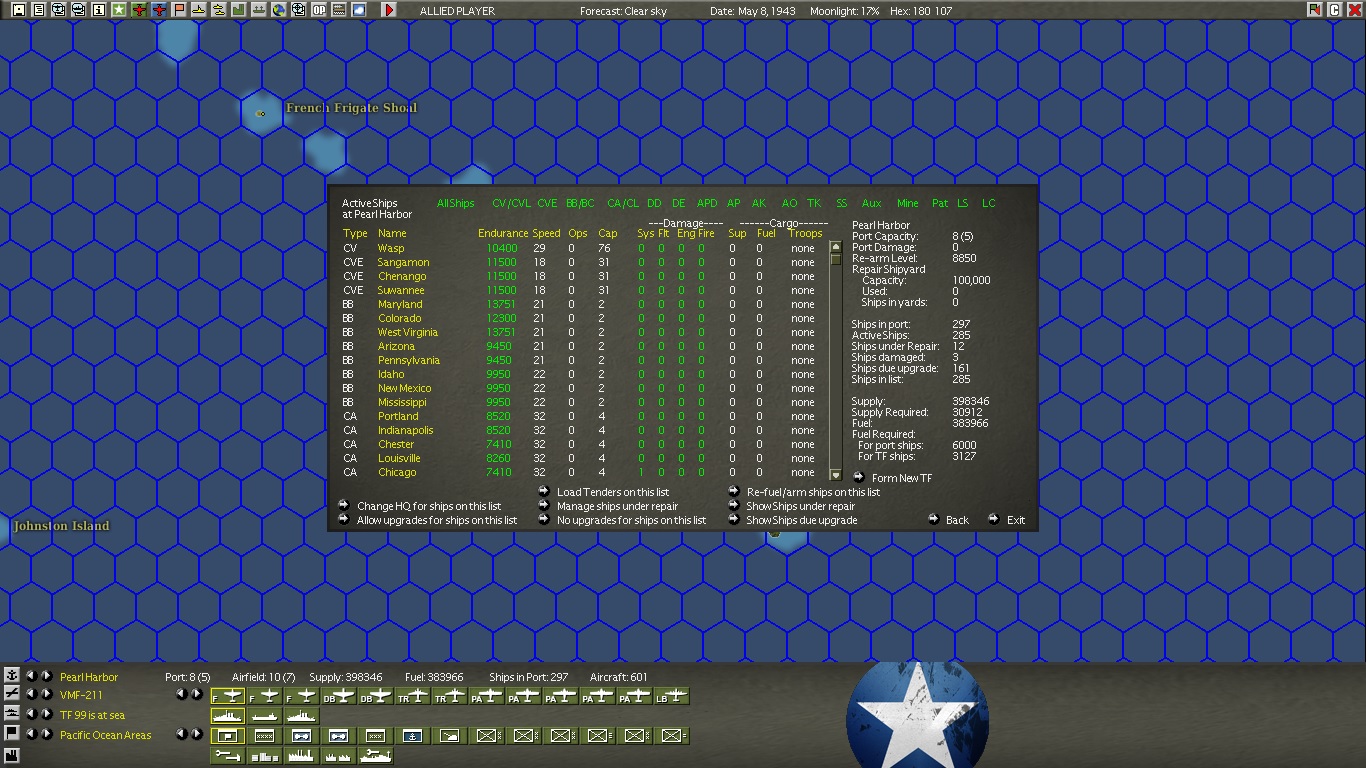Image resolution: width=1366 pixels, height=768 pixels.
Task: Open the globe icon in the toolbar
Action: click(x=279, y=10)
